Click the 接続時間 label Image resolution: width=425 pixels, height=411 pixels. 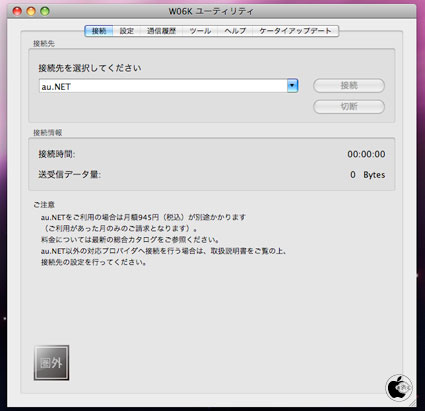[x=57, y=154]
